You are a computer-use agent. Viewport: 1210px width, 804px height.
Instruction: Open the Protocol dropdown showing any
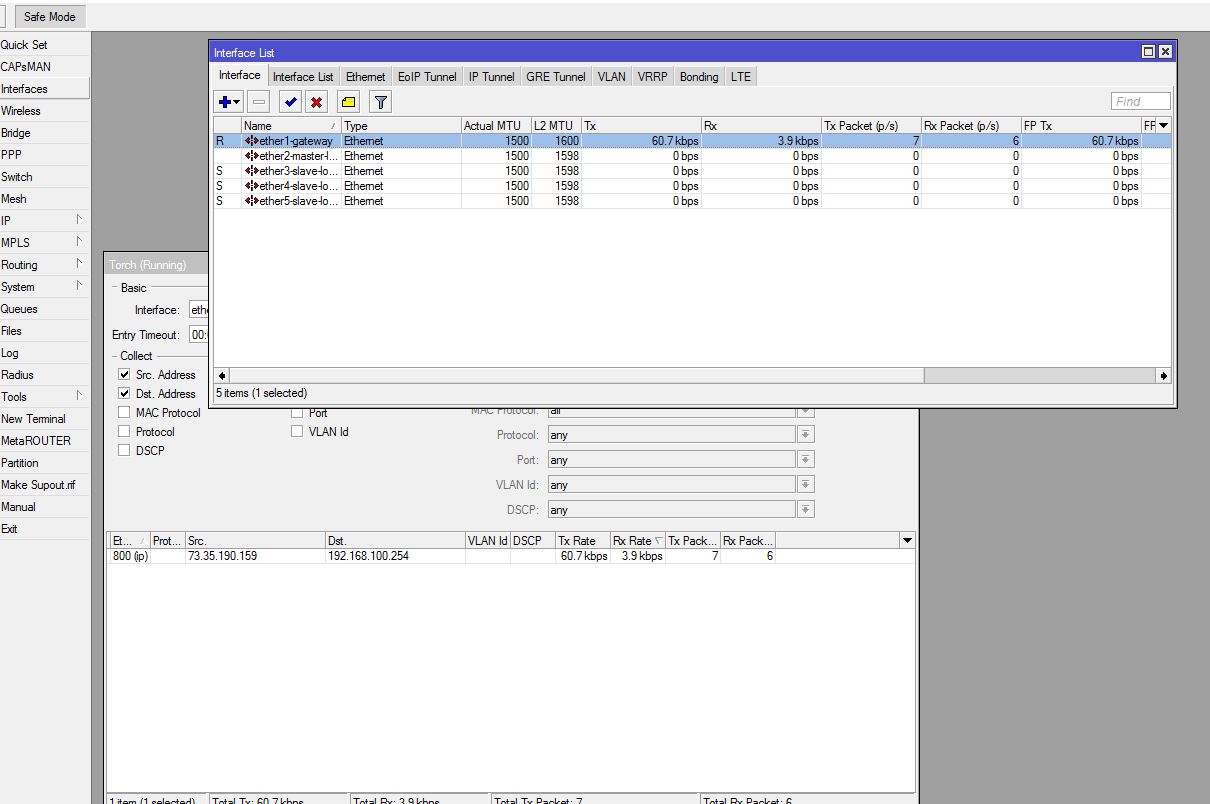(x=805, y=434)
